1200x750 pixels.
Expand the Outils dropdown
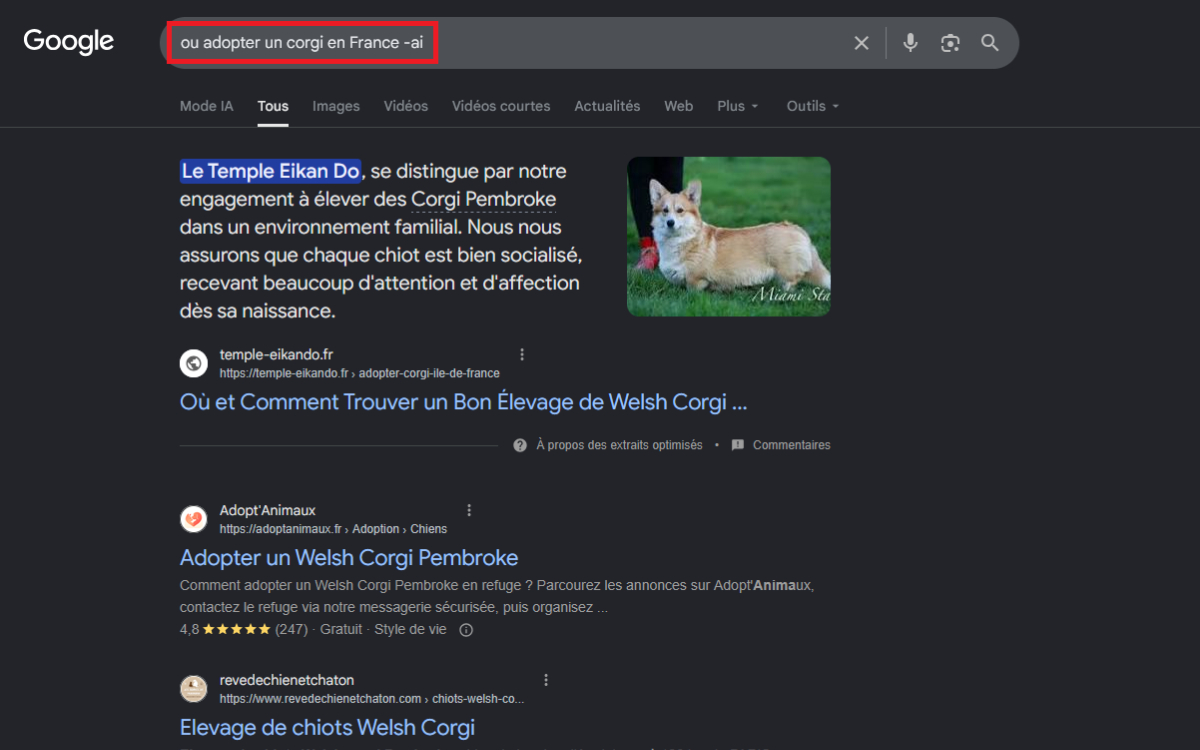[x=813, y=106]
